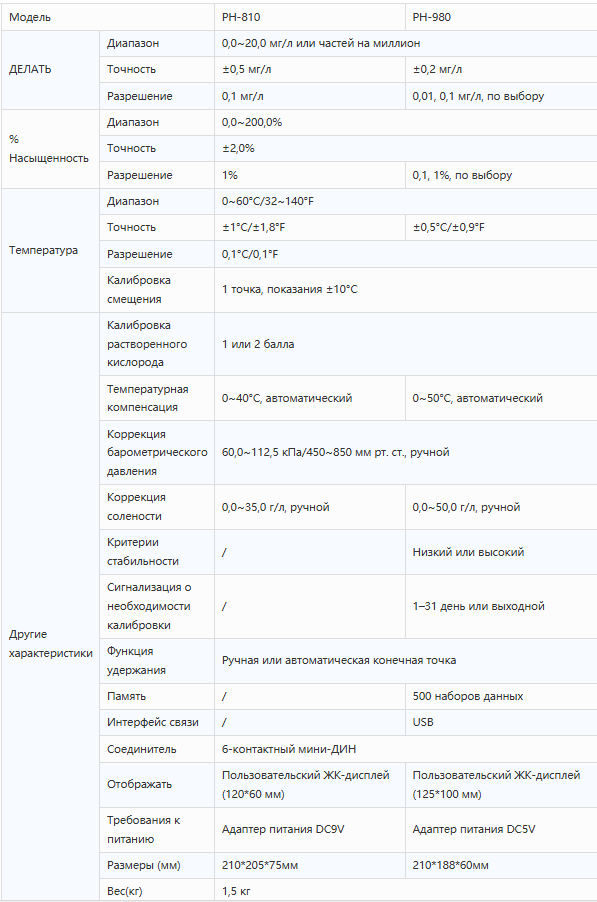Image resolution: width=597 pixels, height=902 pixels.
Task: Select the Модель header label
Action: pyautogui.click(x=30, y=17)
